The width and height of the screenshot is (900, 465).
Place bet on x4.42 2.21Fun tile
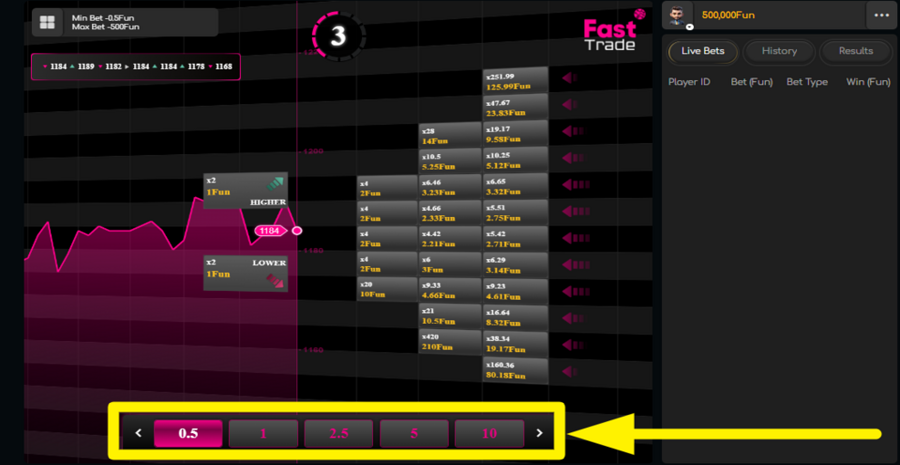pos(450,239)
